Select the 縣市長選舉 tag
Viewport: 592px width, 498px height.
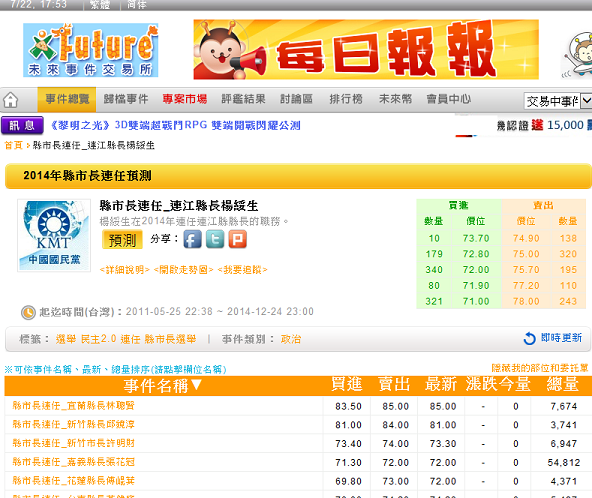tap(170, 339)
